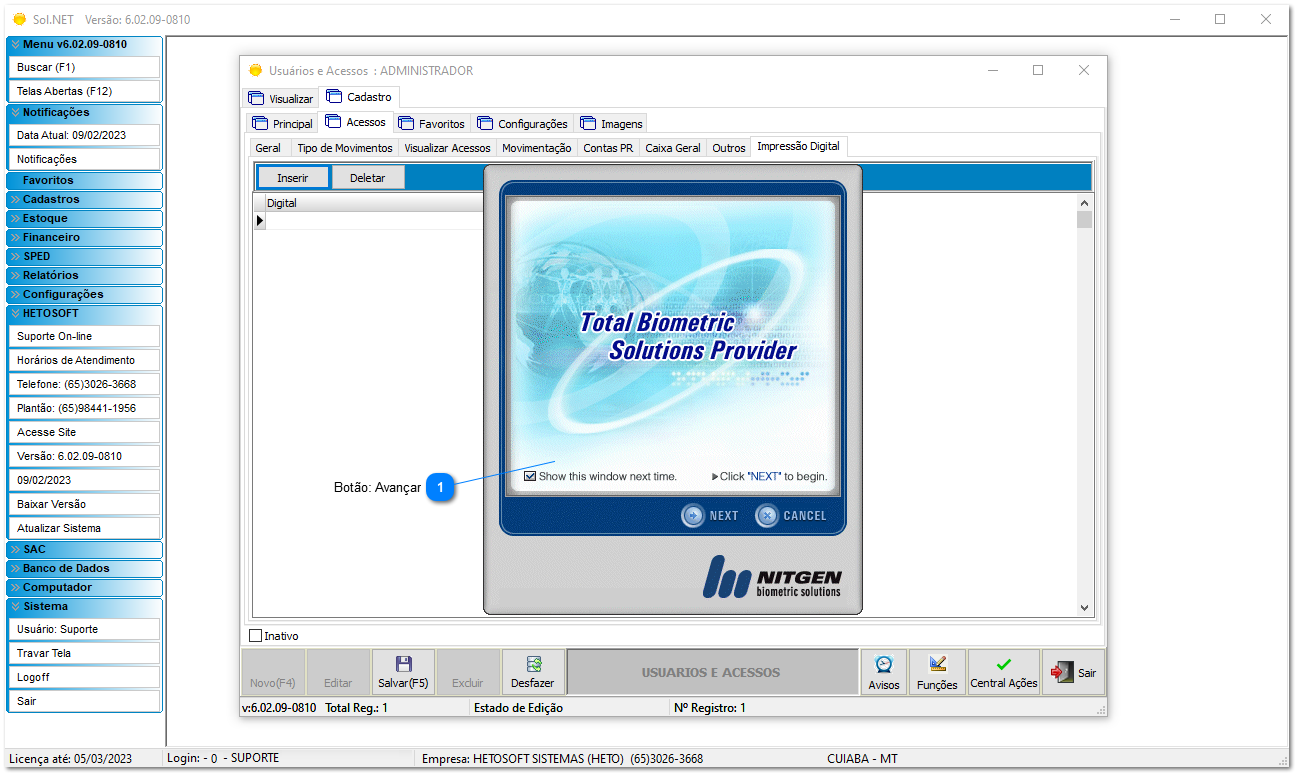Image resolution: width=1298 pixels, height=776 pixels.
Task: Enable the Inativo checkbox
Action: click(x=255, y=636)
